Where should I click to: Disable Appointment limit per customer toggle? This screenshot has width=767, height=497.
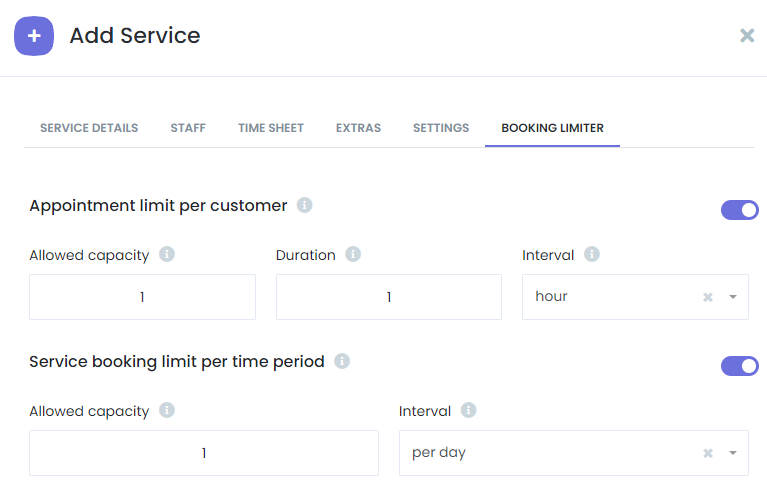click(740, 210)
